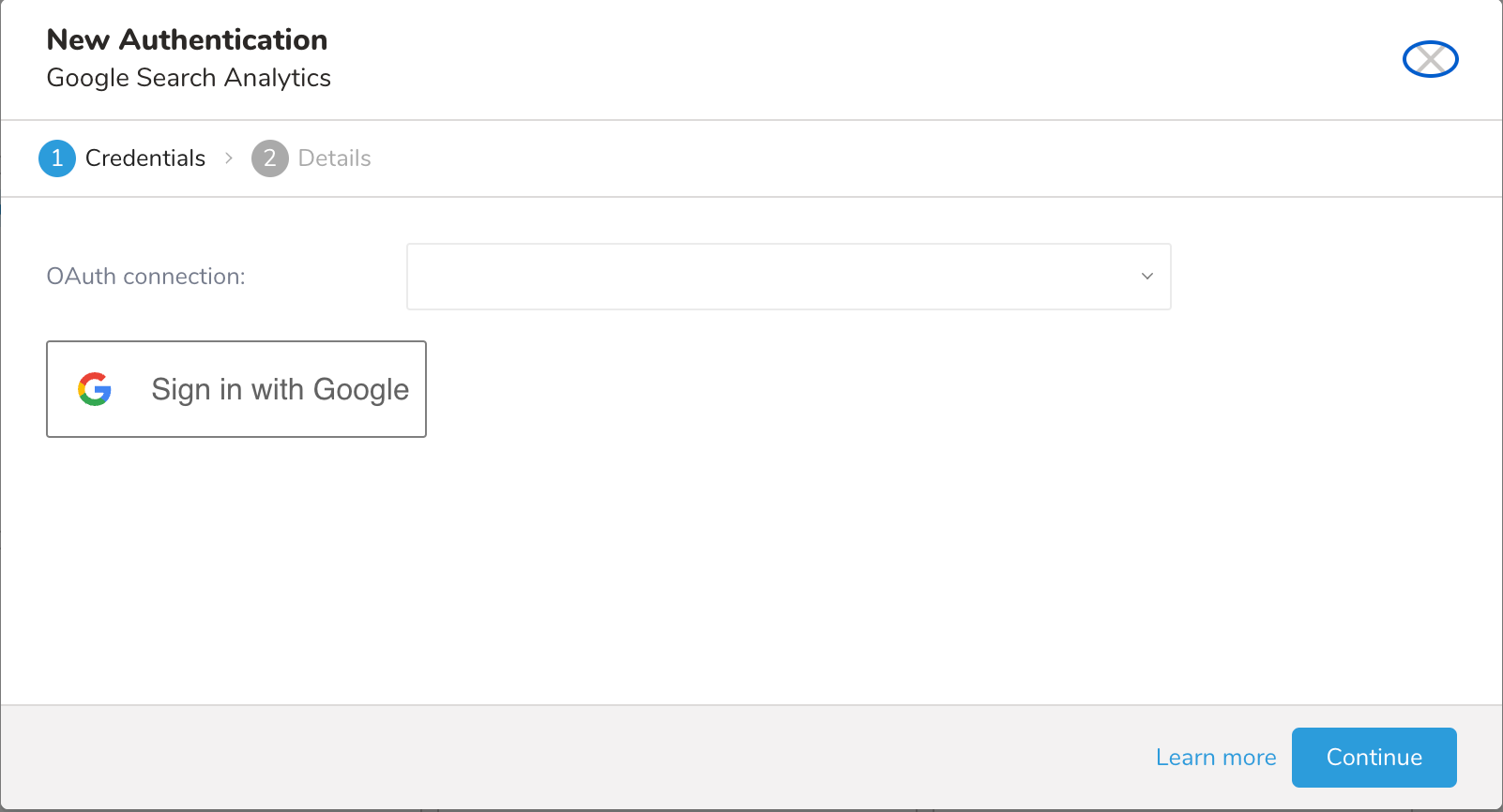
Task: Close the New Authentication dialog
Action: (1430, 59)
